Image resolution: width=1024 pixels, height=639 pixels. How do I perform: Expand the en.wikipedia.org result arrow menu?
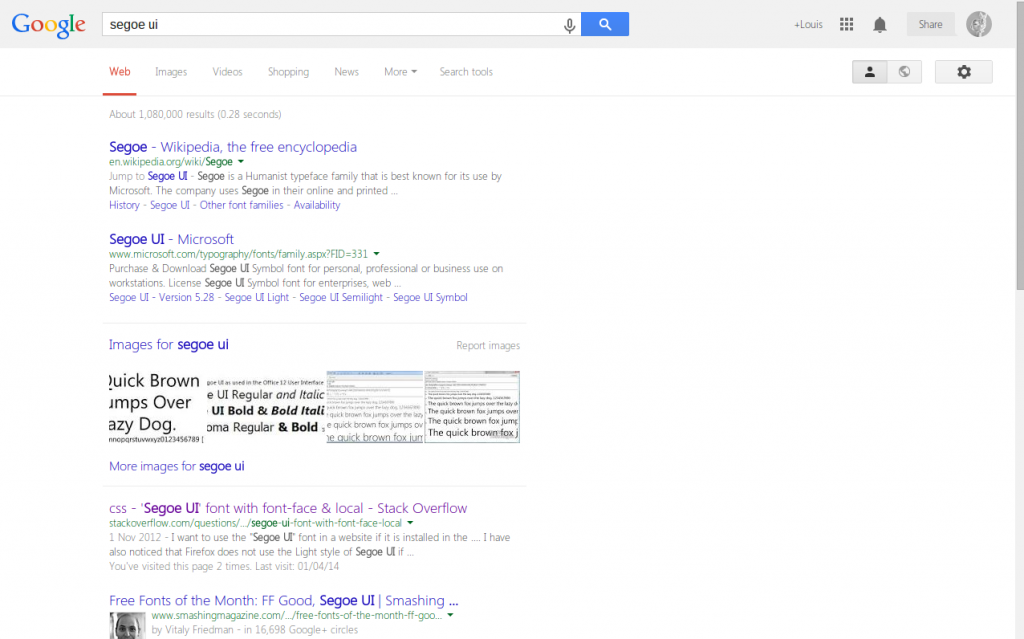coord(241,161)
